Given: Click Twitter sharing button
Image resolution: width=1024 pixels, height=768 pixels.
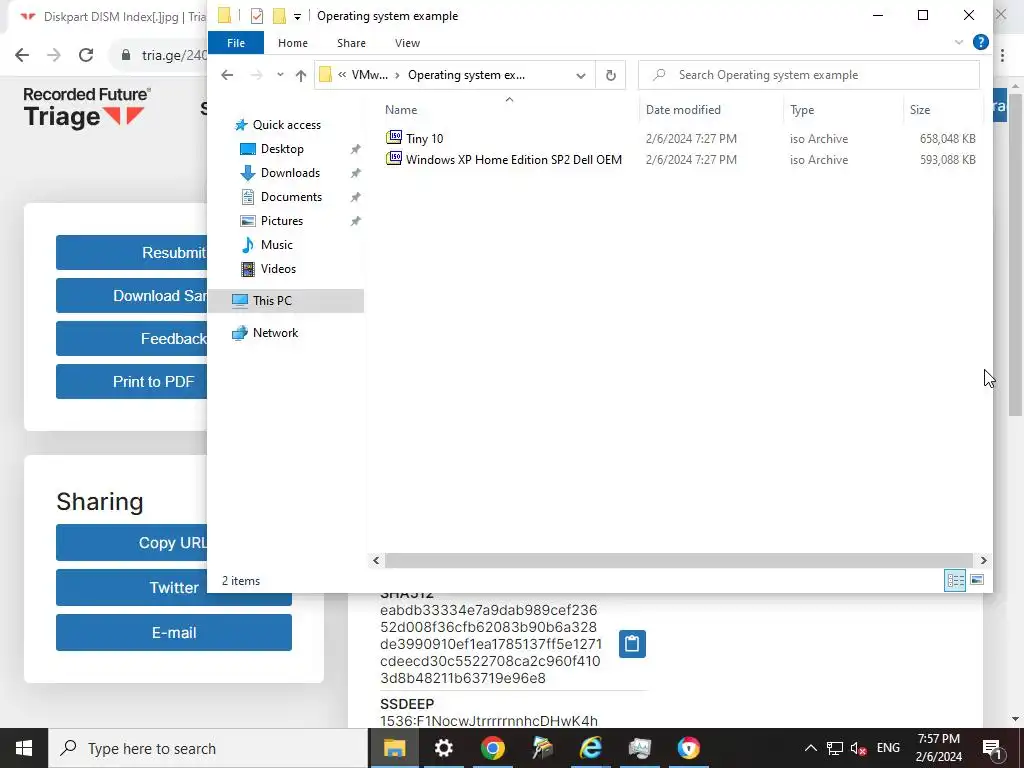Looking at the screenshot, I should [x=174, y=588].
